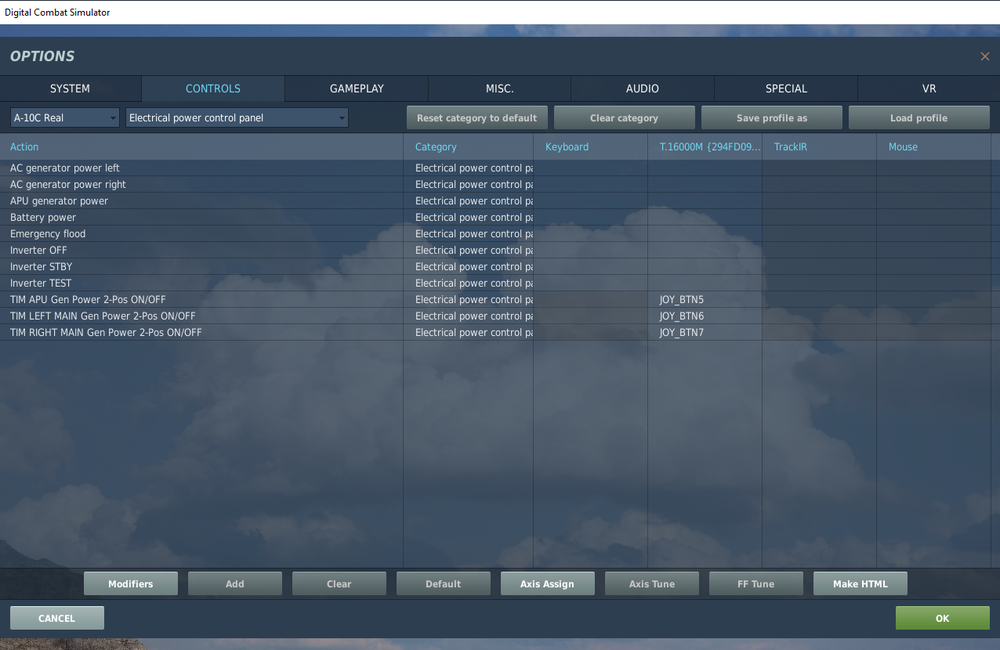Click the Category column header
This screenshot has height=650, width=1000.
point(469,147)
